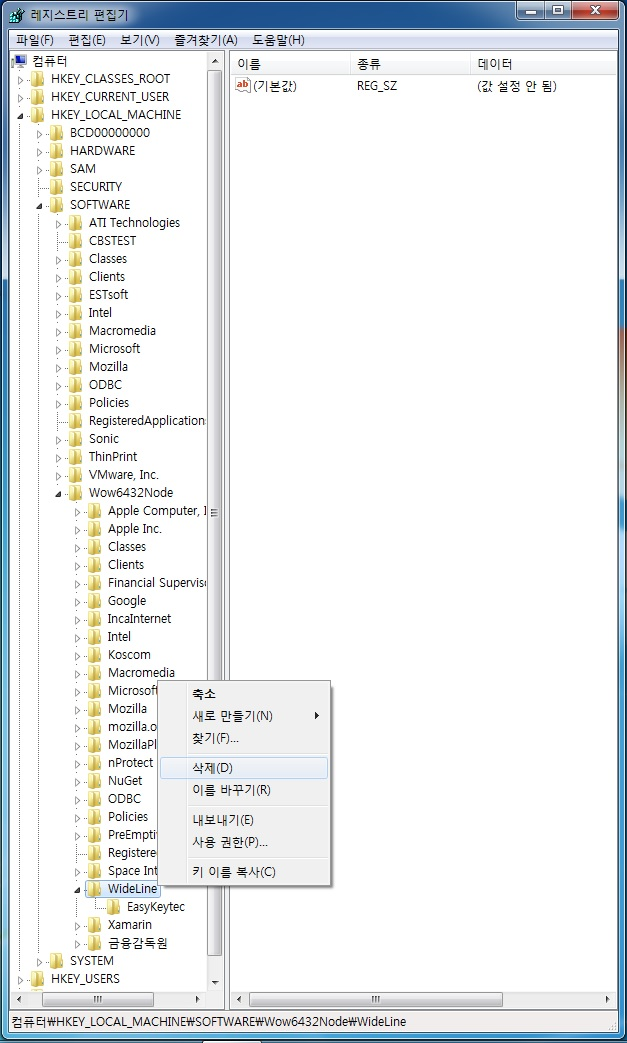The height and width of the screenshot is (1043, 627).
Task: Click the tree vertical scrollbar down arrow
Action: tap(215, 979)
